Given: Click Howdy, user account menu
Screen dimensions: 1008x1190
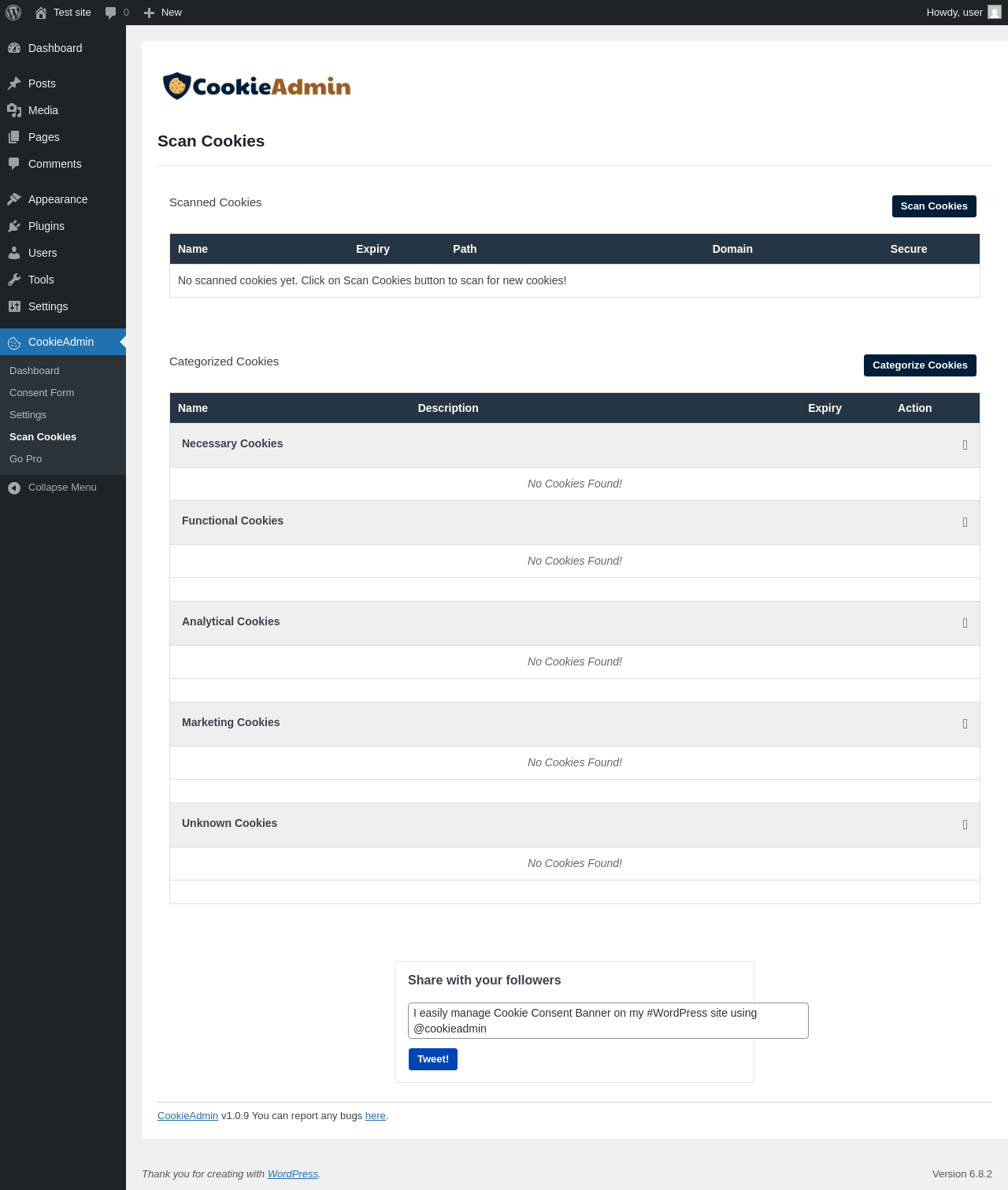Looking at the screenshot, I should click(963, 13).
